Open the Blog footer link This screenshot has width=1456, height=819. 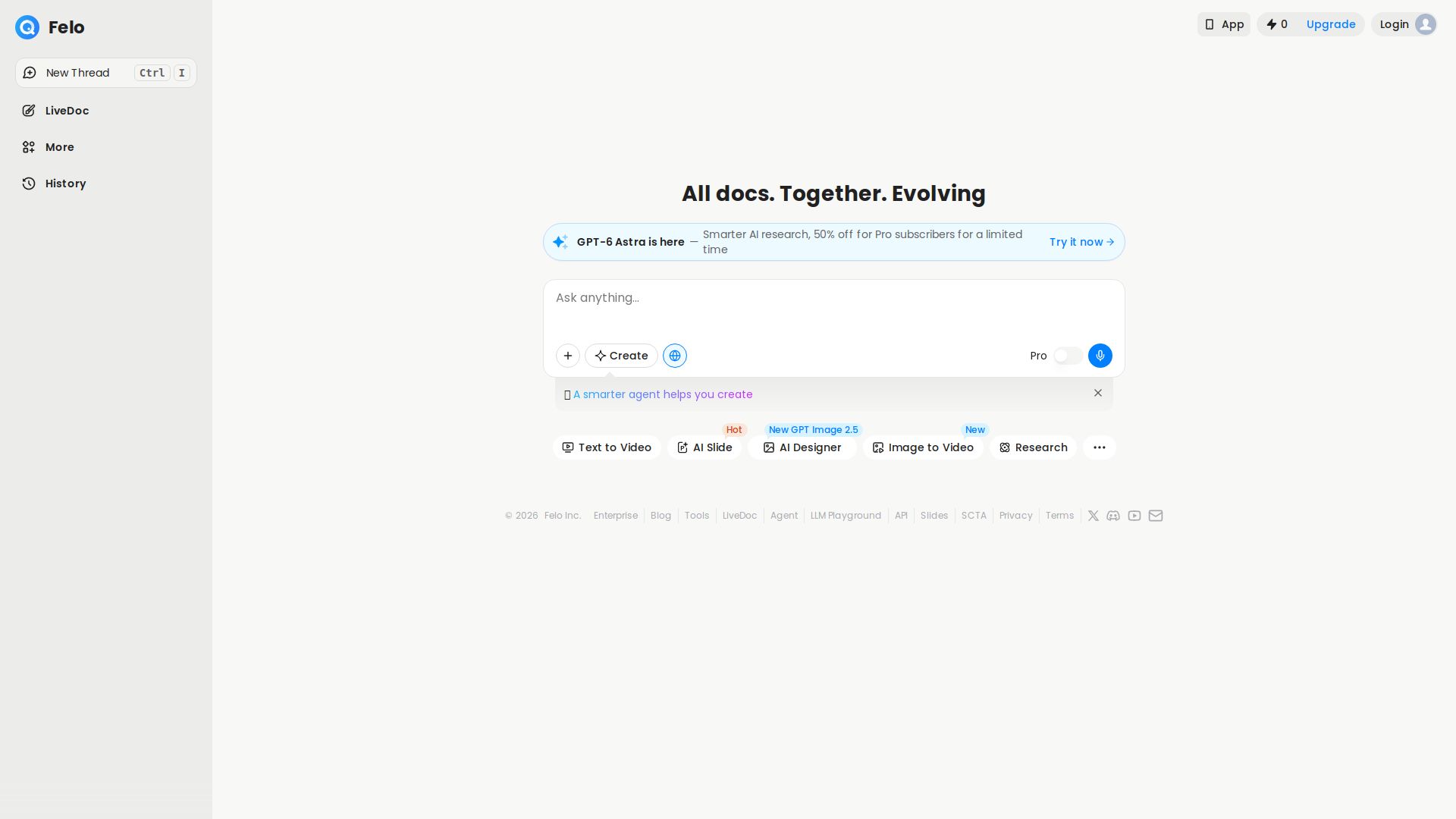click(x=661, y=516)
